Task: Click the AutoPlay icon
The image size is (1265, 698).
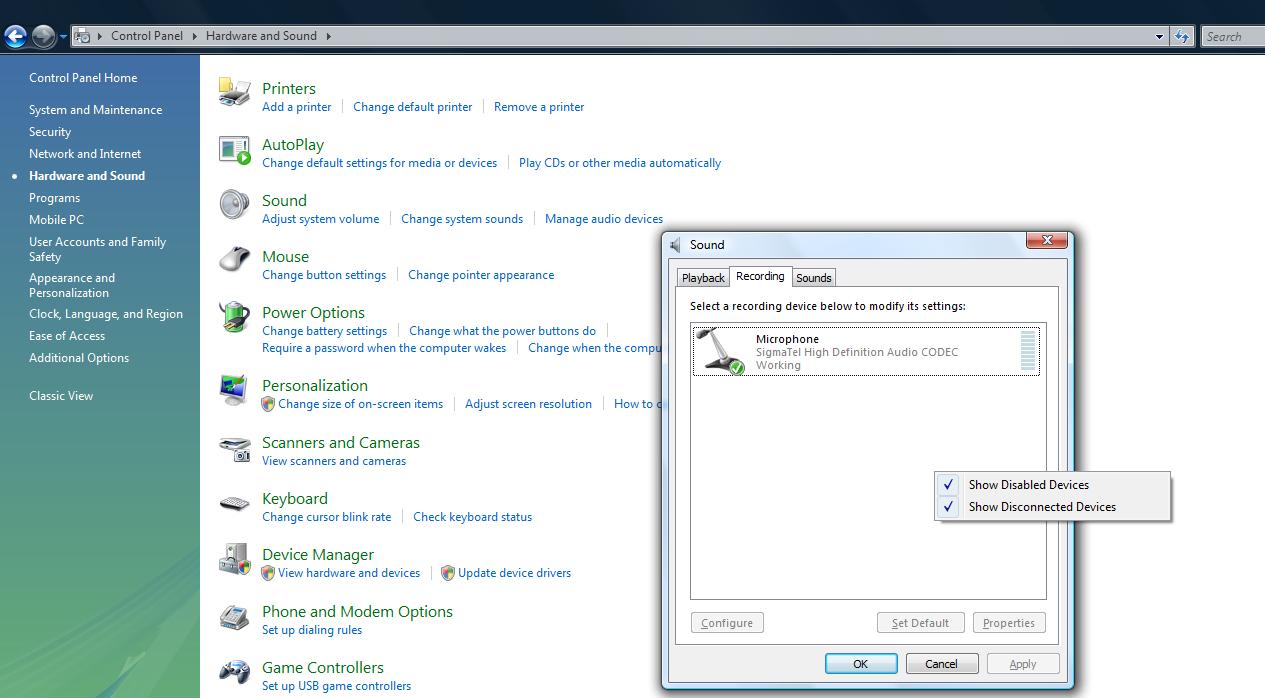Action: coord(234,149)
